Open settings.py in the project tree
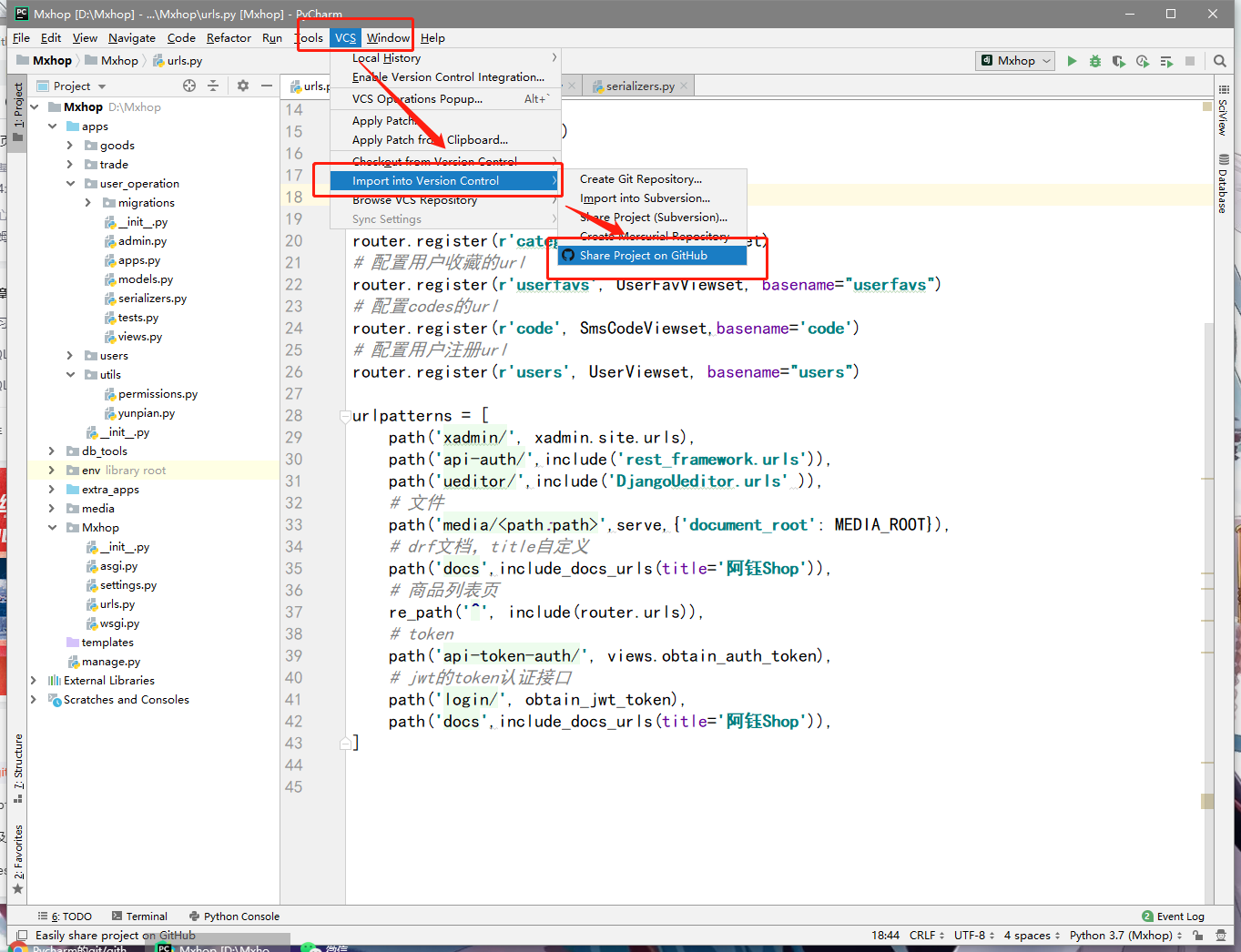Image resolution: width=1241 pixels, height=952 pixels. [x=128, y=585]
